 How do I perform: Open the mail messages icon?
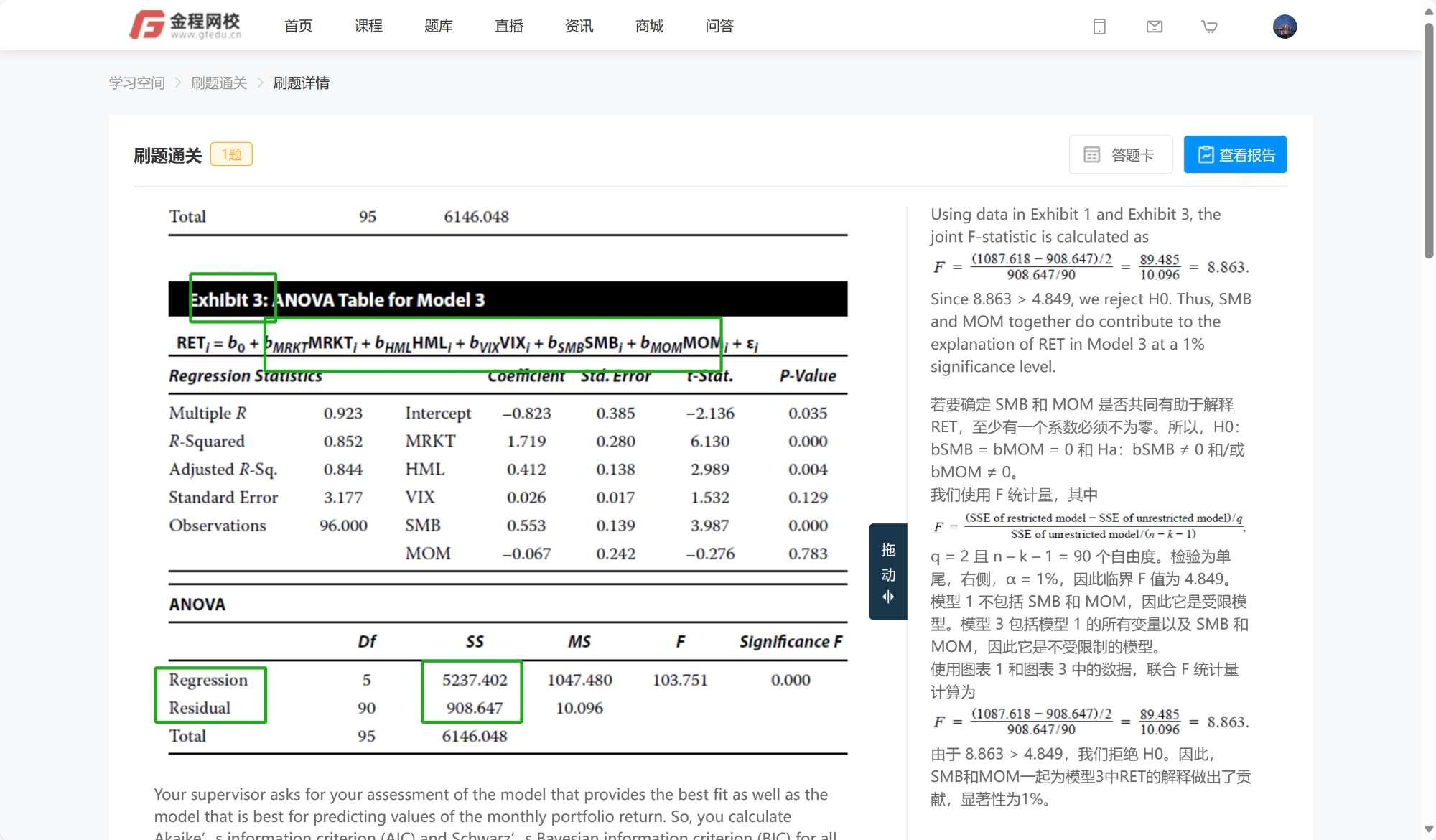tap(1154, 27)
